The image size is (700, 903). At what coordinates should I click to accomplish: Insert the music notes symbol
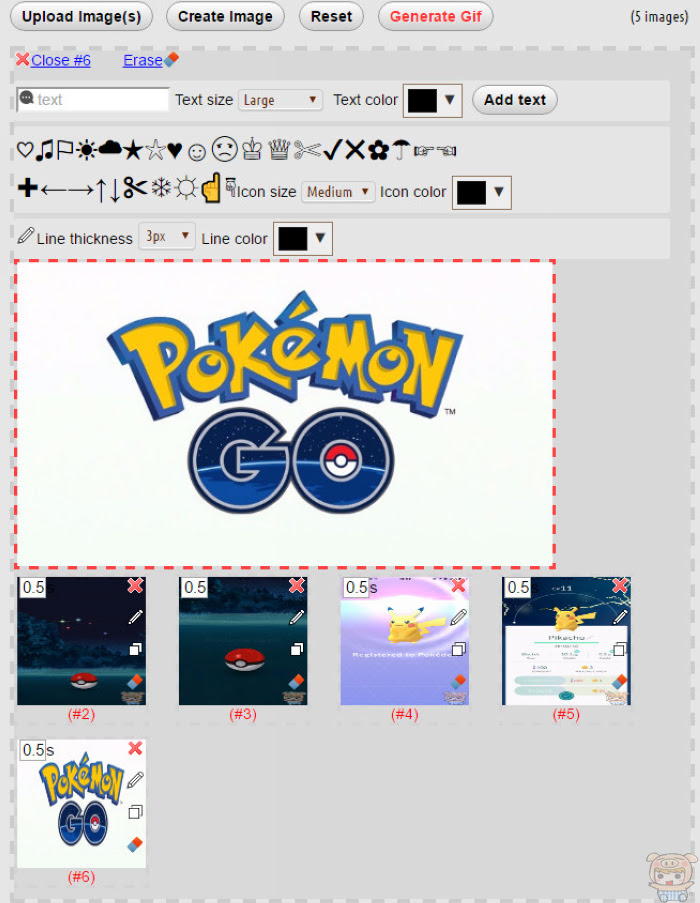44,150
